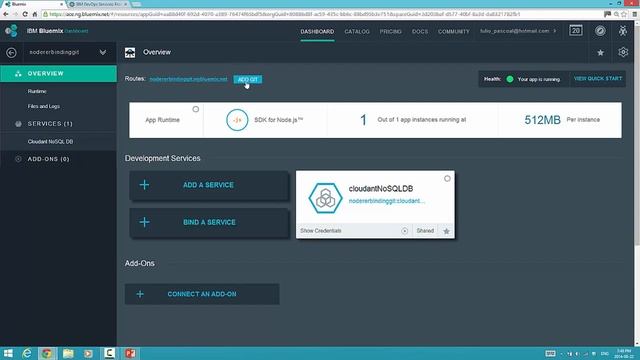The height and width of the screenshot is (360, 640).
Task: Switch to the Dashboard tab
Action: tap(317, 31)
